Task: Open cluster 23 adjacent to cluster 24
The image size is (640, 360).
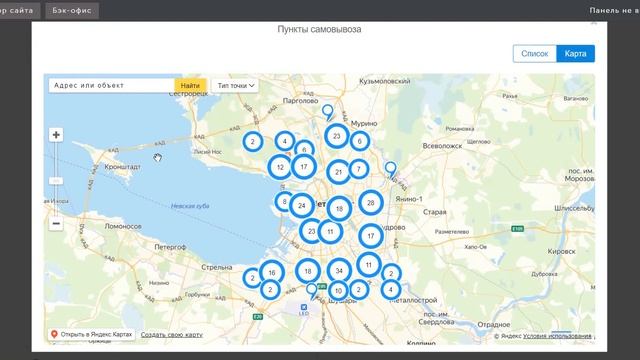Action: coord(311,231)
